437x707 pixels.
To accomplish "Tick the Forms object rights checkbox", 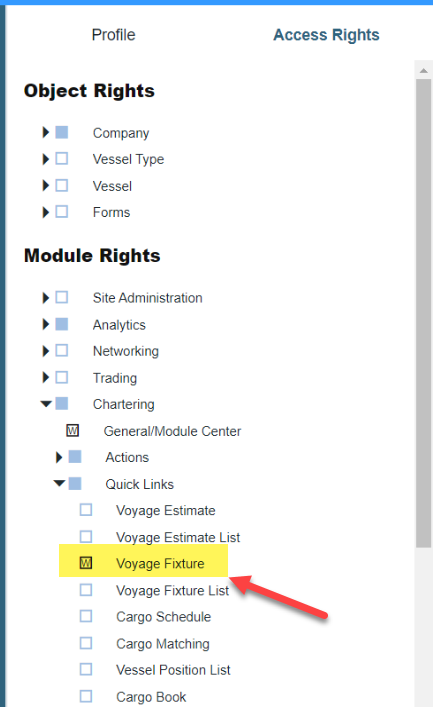I will click(x=62, y=212).
